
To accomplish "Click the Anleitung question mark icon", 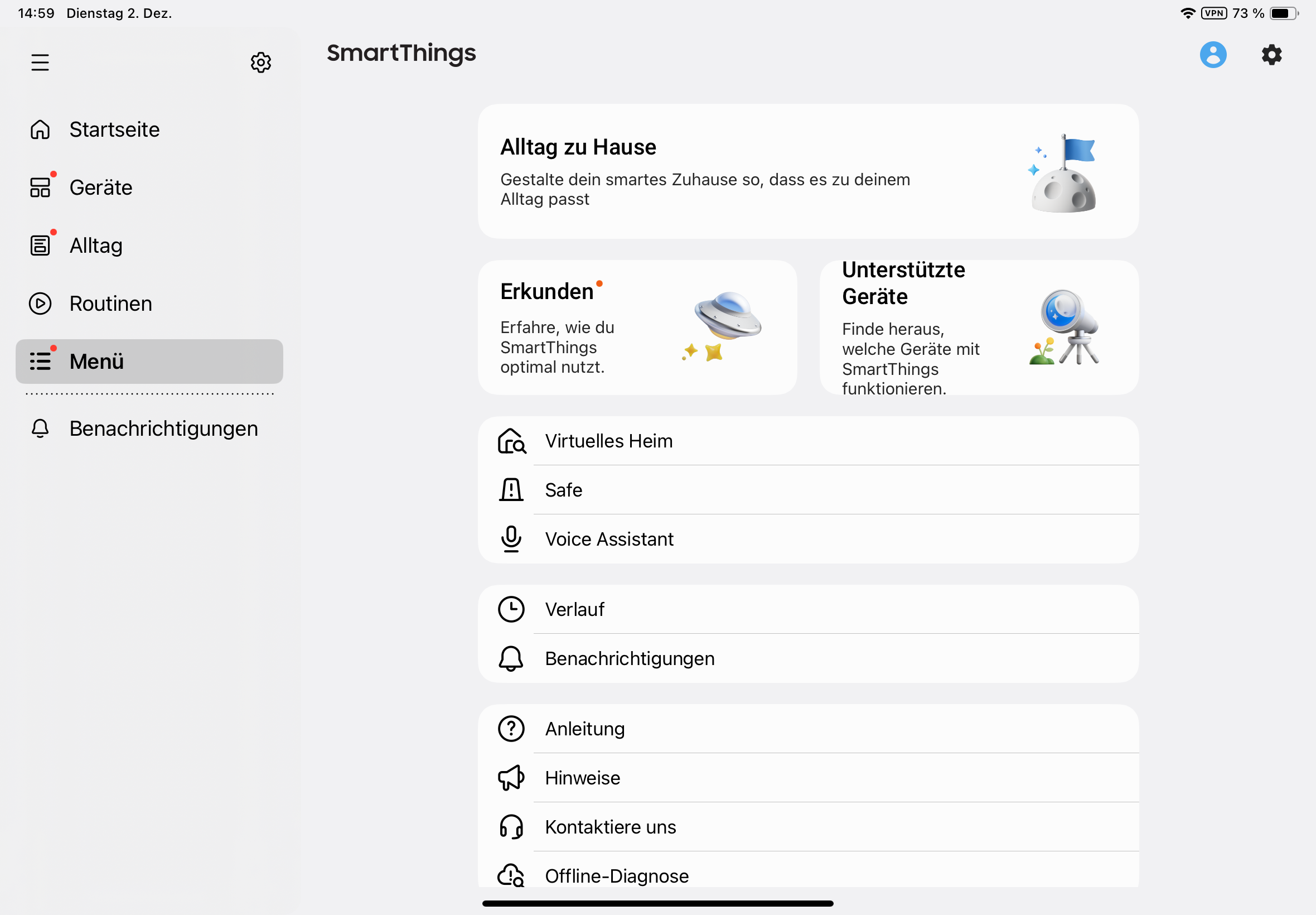I will click(x=511, y=729).
